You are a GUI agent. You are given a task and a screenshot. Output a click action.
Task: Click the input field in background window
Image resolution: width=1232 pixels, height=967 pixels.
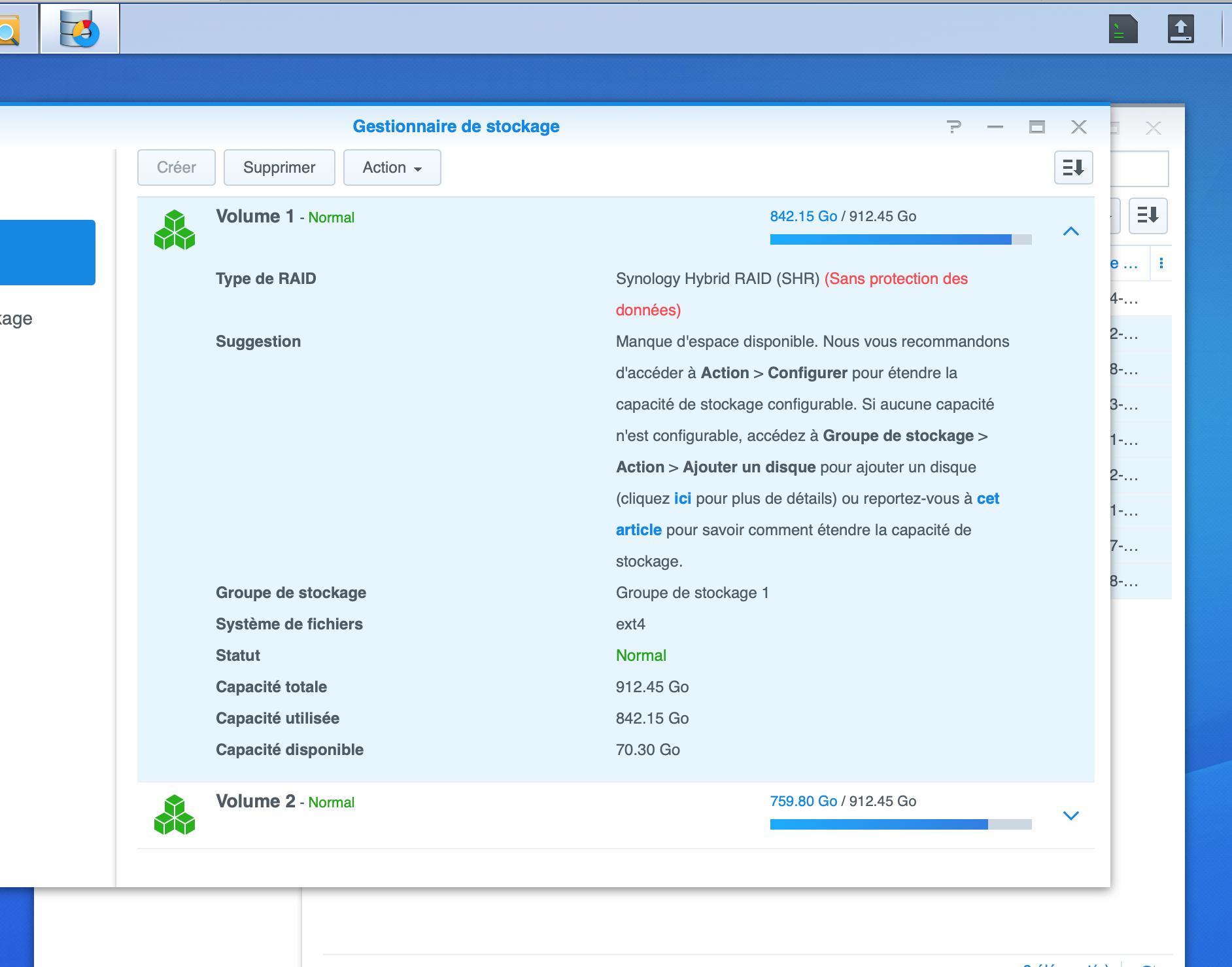coord(1141,169)
